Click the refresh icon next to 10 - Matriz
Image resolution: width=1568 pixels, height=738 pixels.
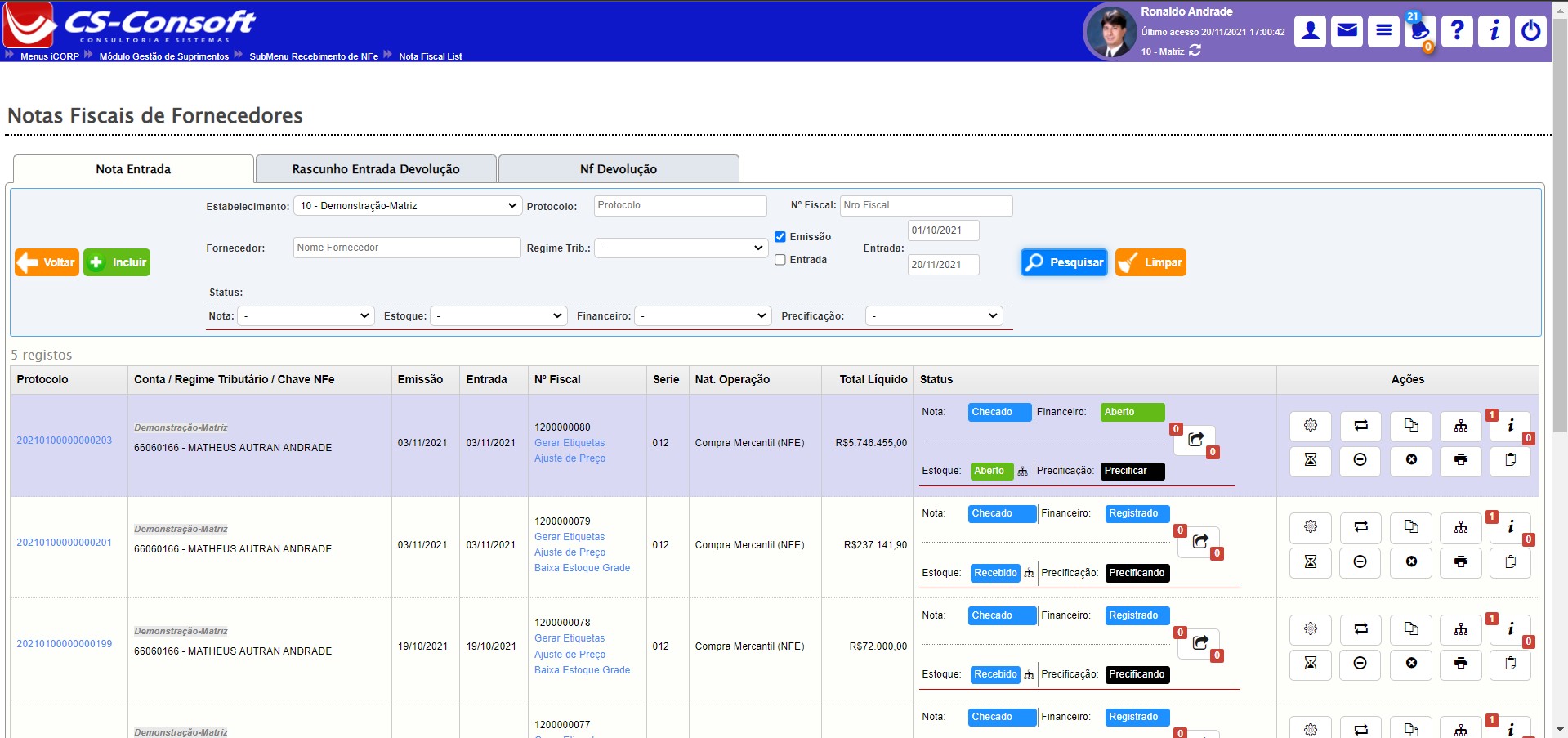(1195, 51)
